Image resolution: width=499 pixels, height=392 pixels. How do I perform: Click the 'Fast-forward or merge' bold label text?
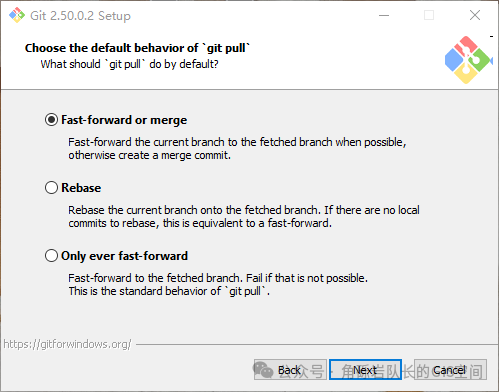click(x=124, y=120)
